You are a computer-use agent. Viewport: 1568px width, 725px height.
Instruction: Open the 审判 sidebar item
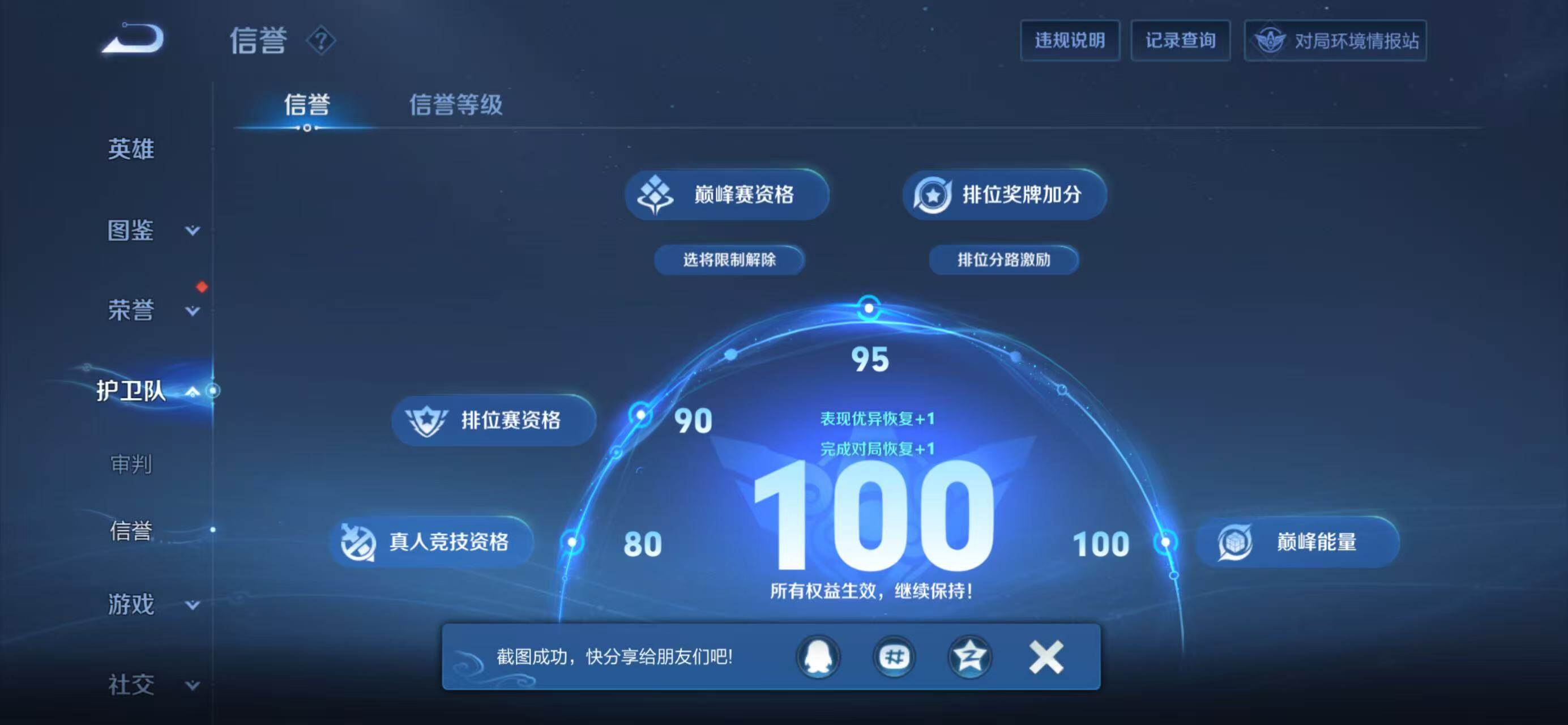(131, 464)
